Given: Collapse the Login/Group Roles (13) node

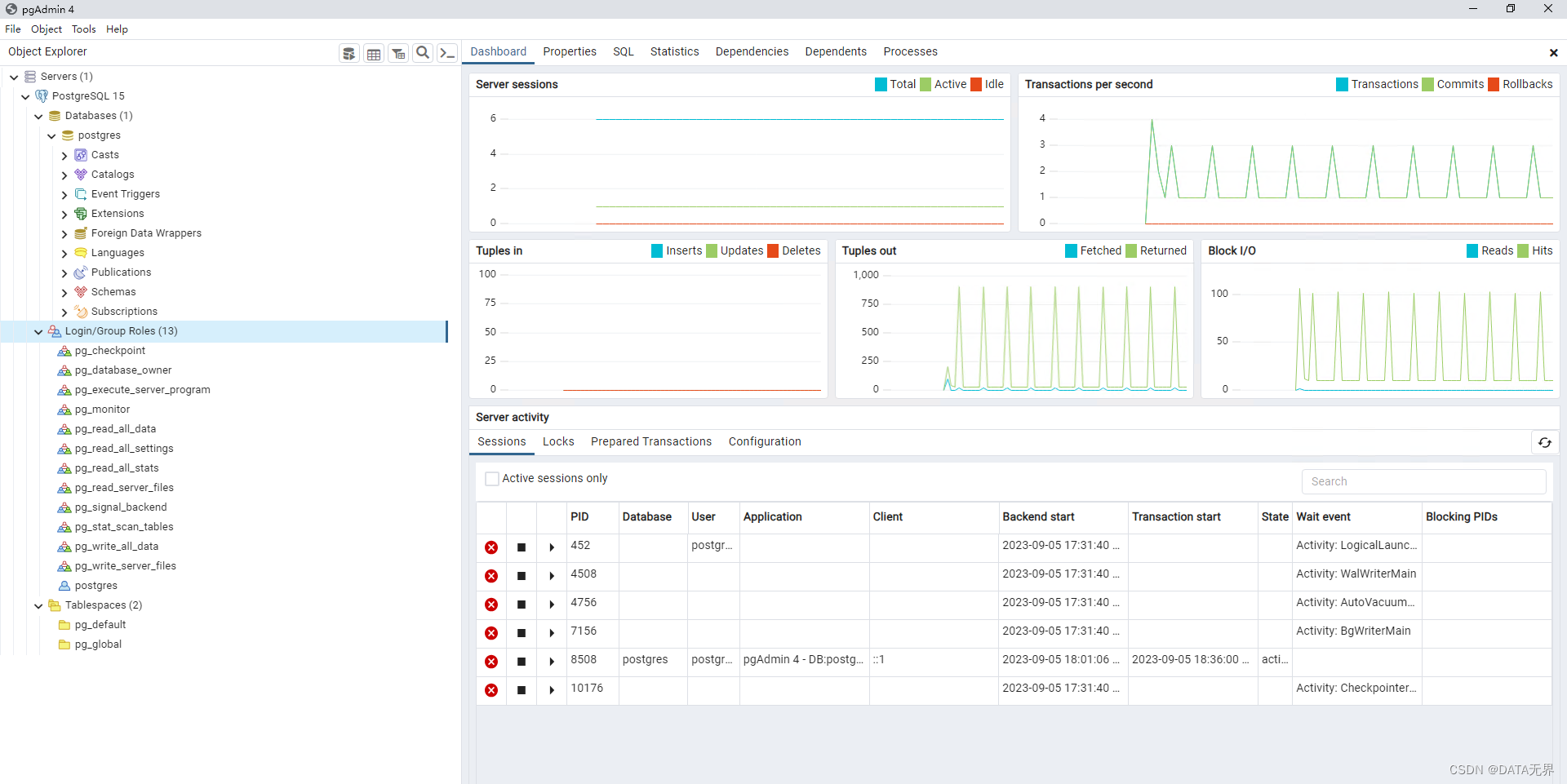Looking at the screenshot, I should click(x=38, y=331).
